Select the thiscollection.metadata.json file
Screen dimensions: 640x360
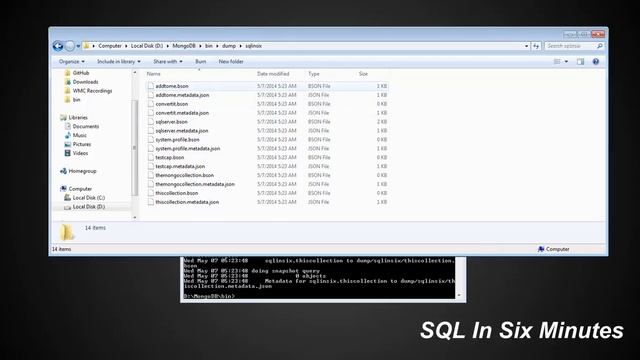(x=187, y=202)
